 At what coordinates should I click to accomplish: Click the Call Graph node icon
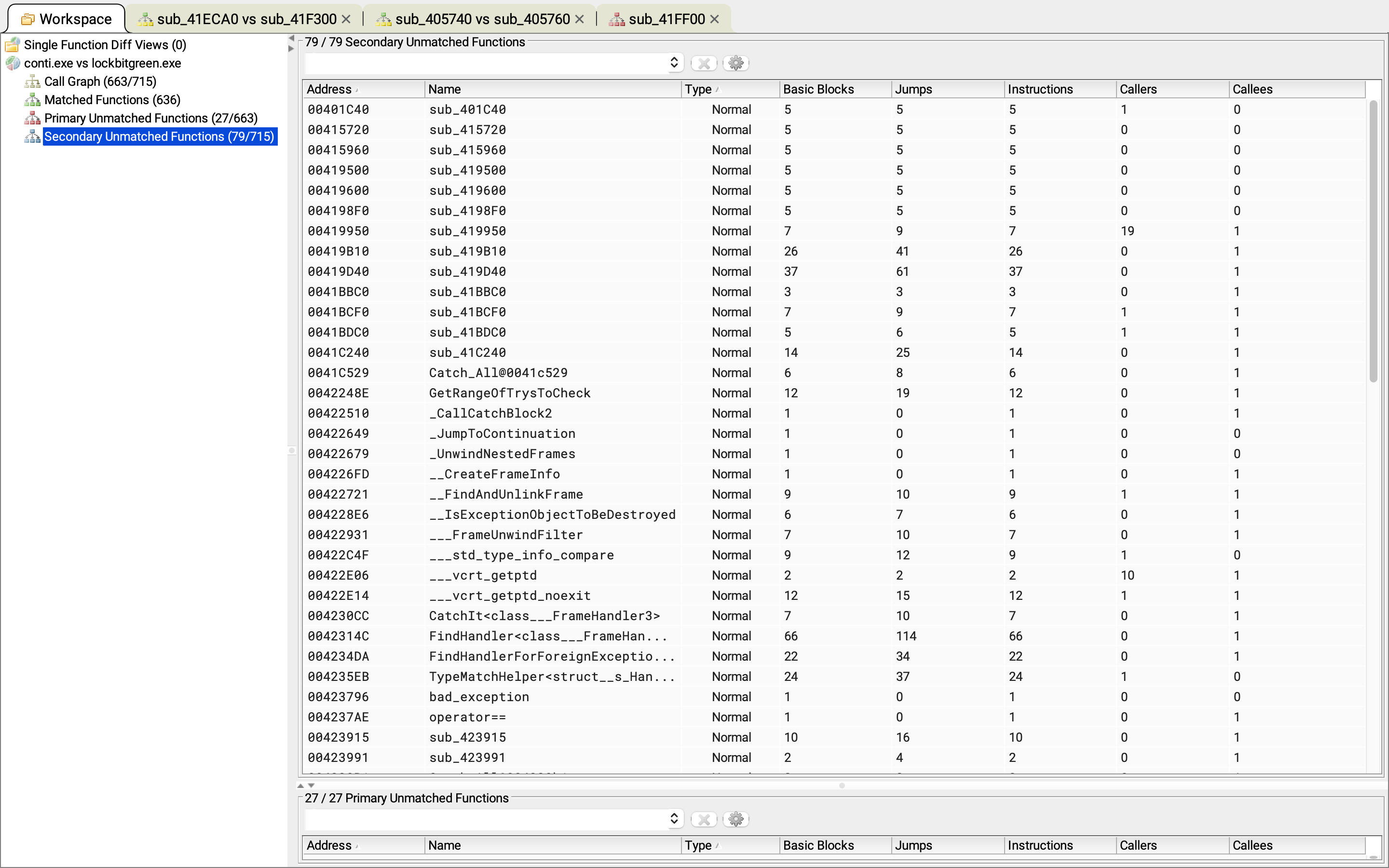click(x=33, y=81)
